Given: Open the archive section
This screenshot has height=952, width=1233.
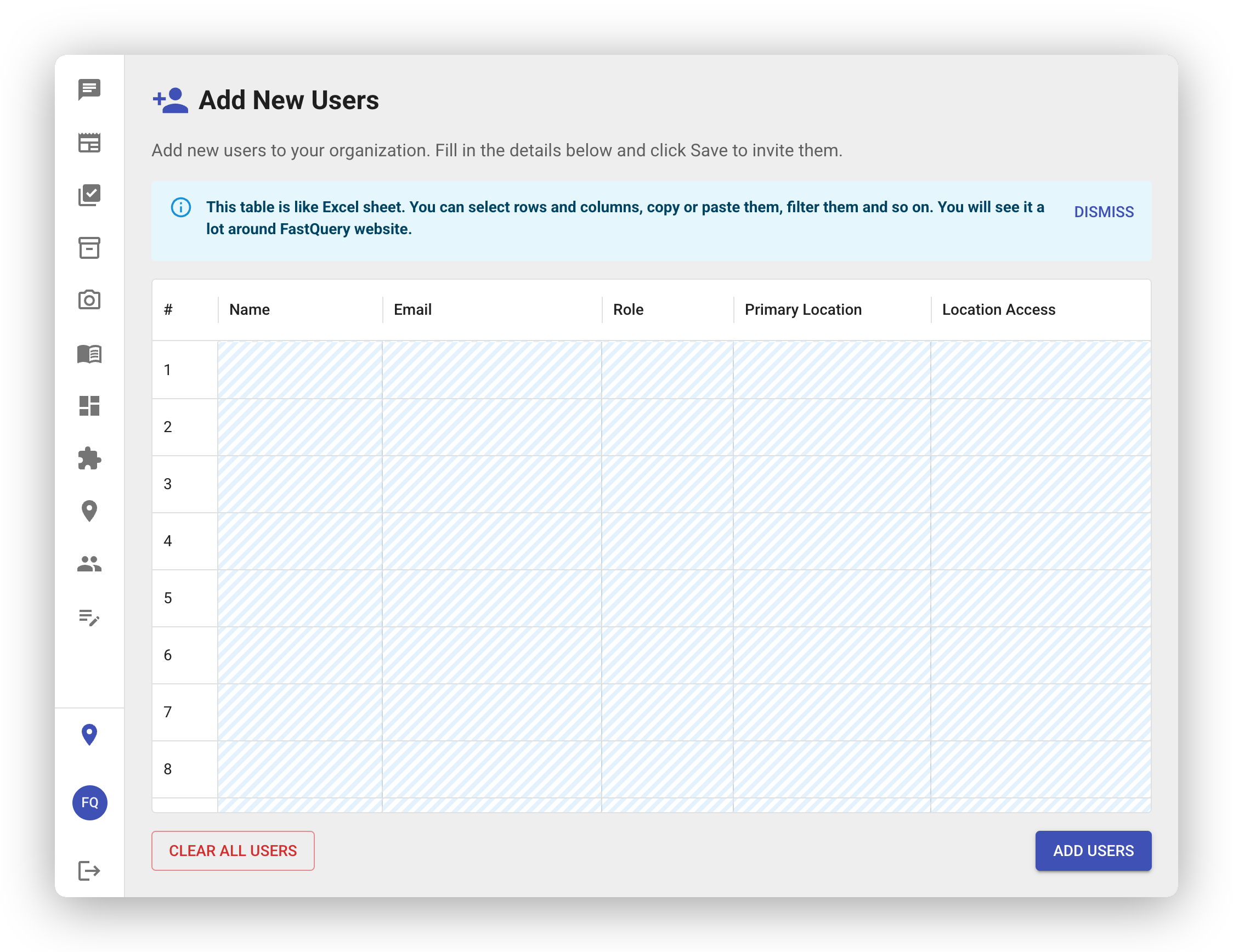Looking at the screenshot, I should (89, 248).
